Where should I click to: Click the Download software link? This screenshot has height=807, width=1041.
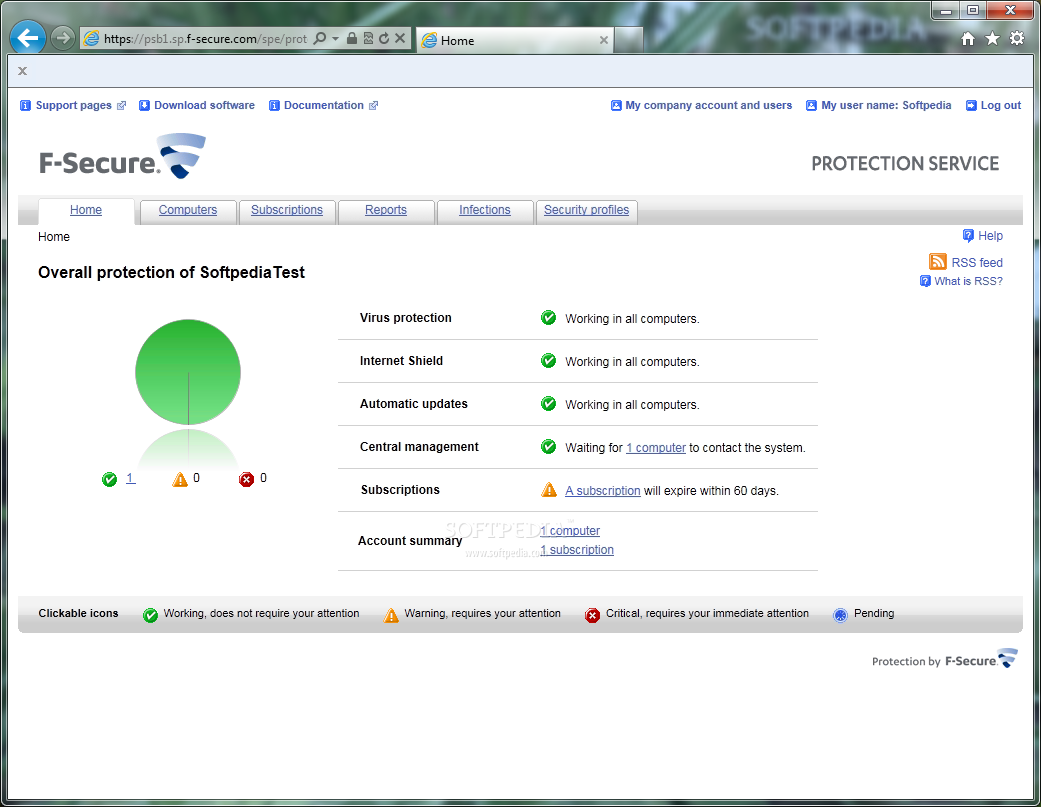204,106
